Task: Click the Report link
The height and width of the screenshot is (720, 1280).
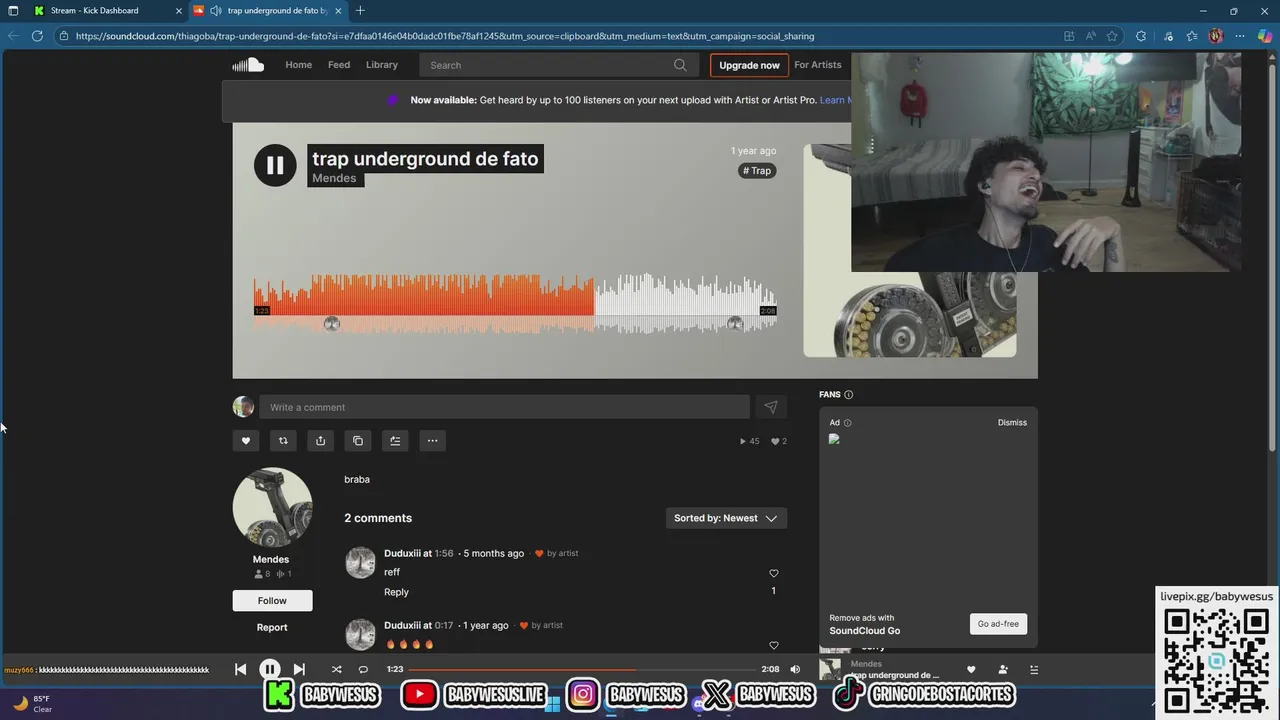Action: [272, 627]
